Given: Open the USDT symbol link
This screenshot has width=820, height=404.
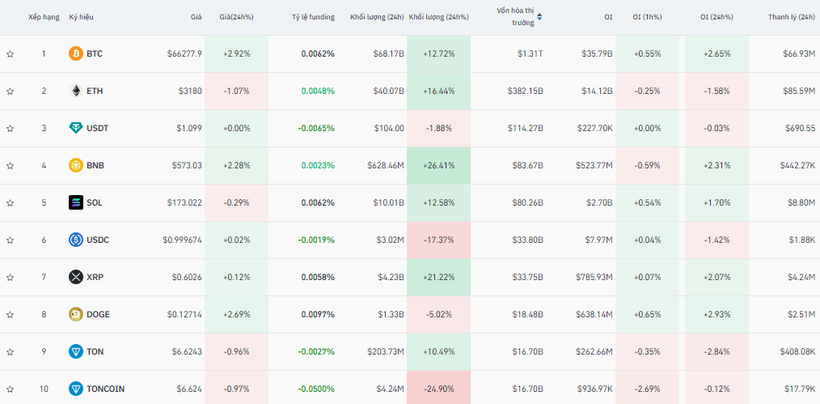Looking at the screenshot, I should pyautogui.click(x=98, y=128).
